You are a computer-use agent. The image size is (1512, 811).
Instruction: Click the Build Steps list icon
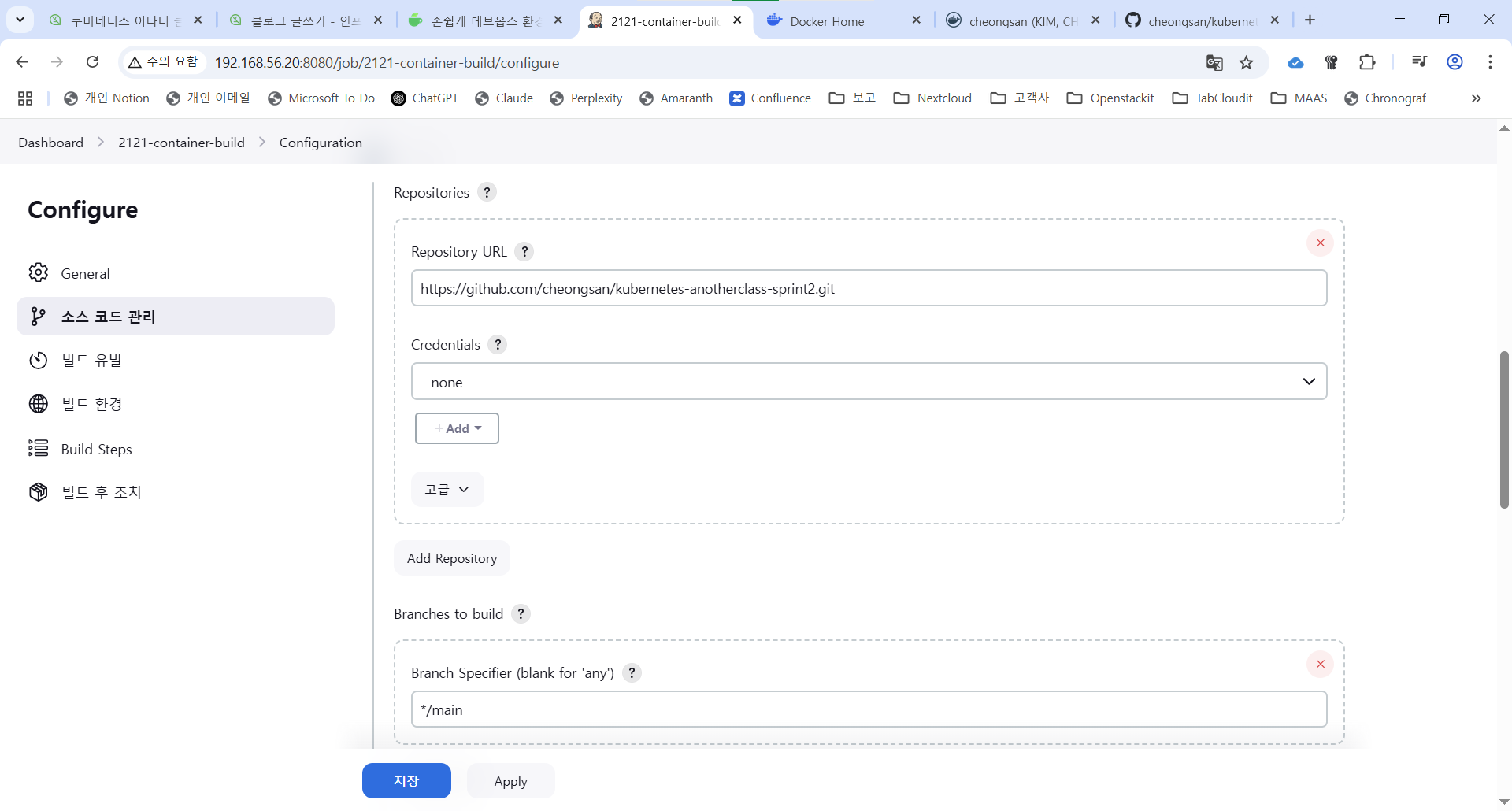(39, 448)
